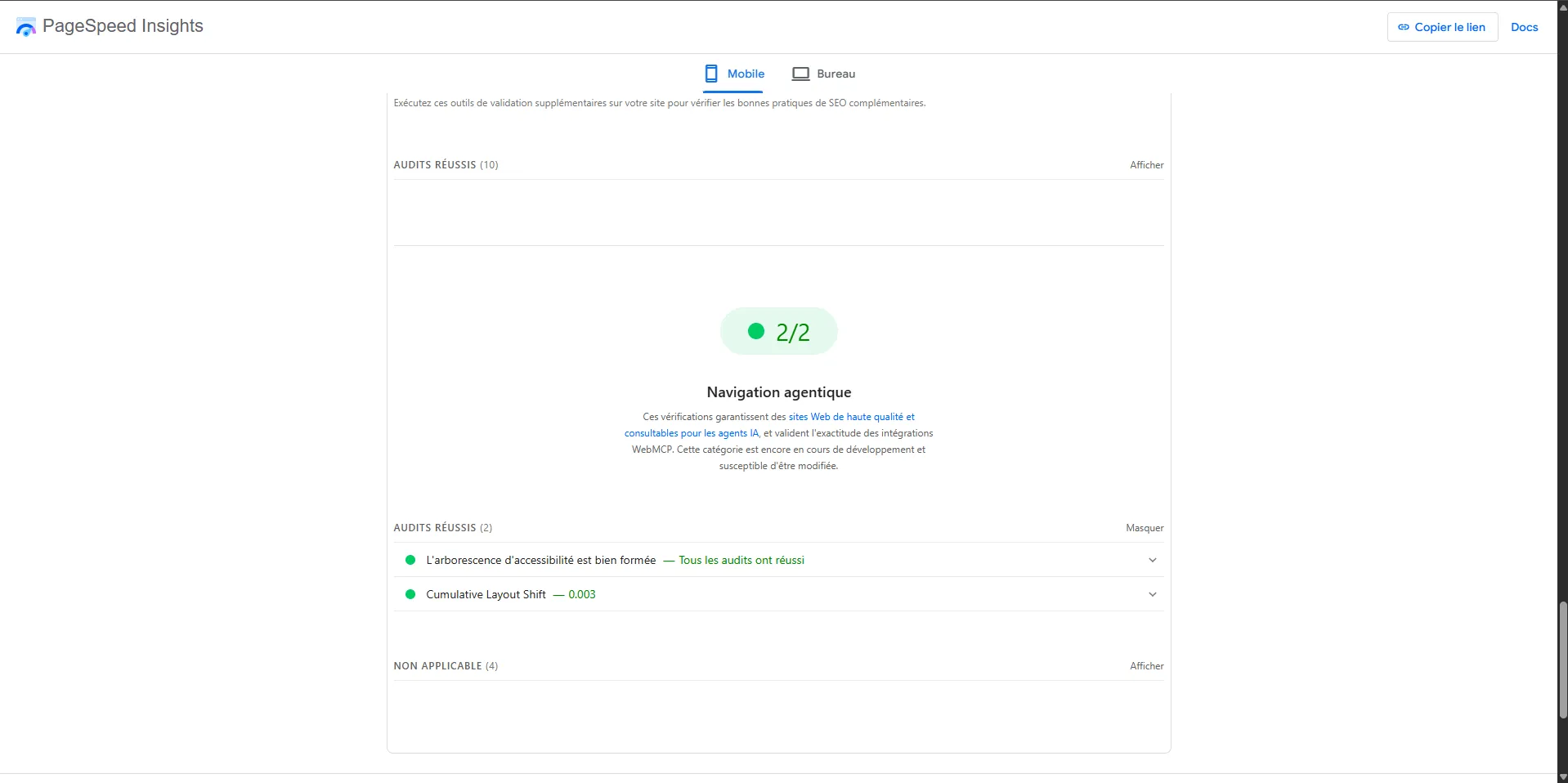The width and height of the screenshot is (1568, 783).
Task: Click the NON APPLICABLE (4) heading
Action: tap(446, 666)
